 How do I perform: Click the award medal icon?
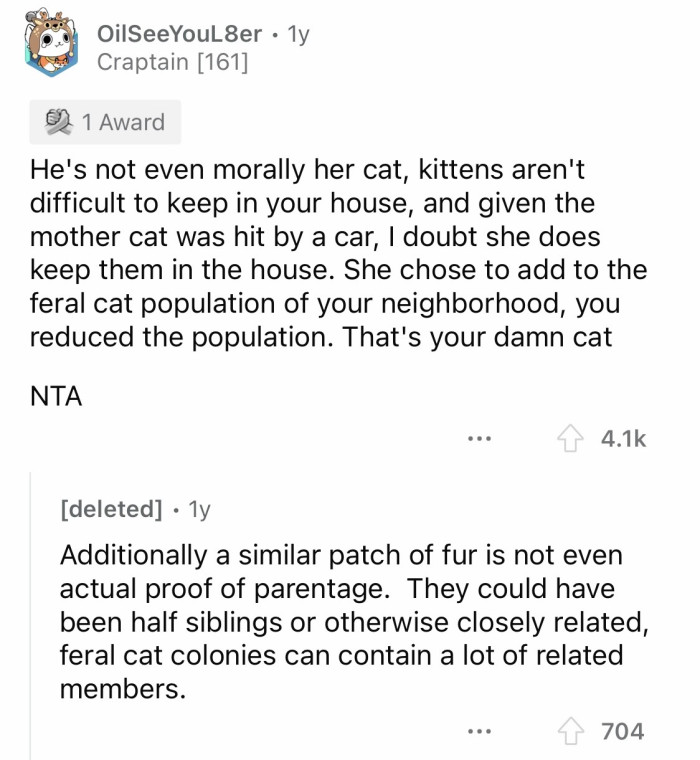tap(58, 122)
